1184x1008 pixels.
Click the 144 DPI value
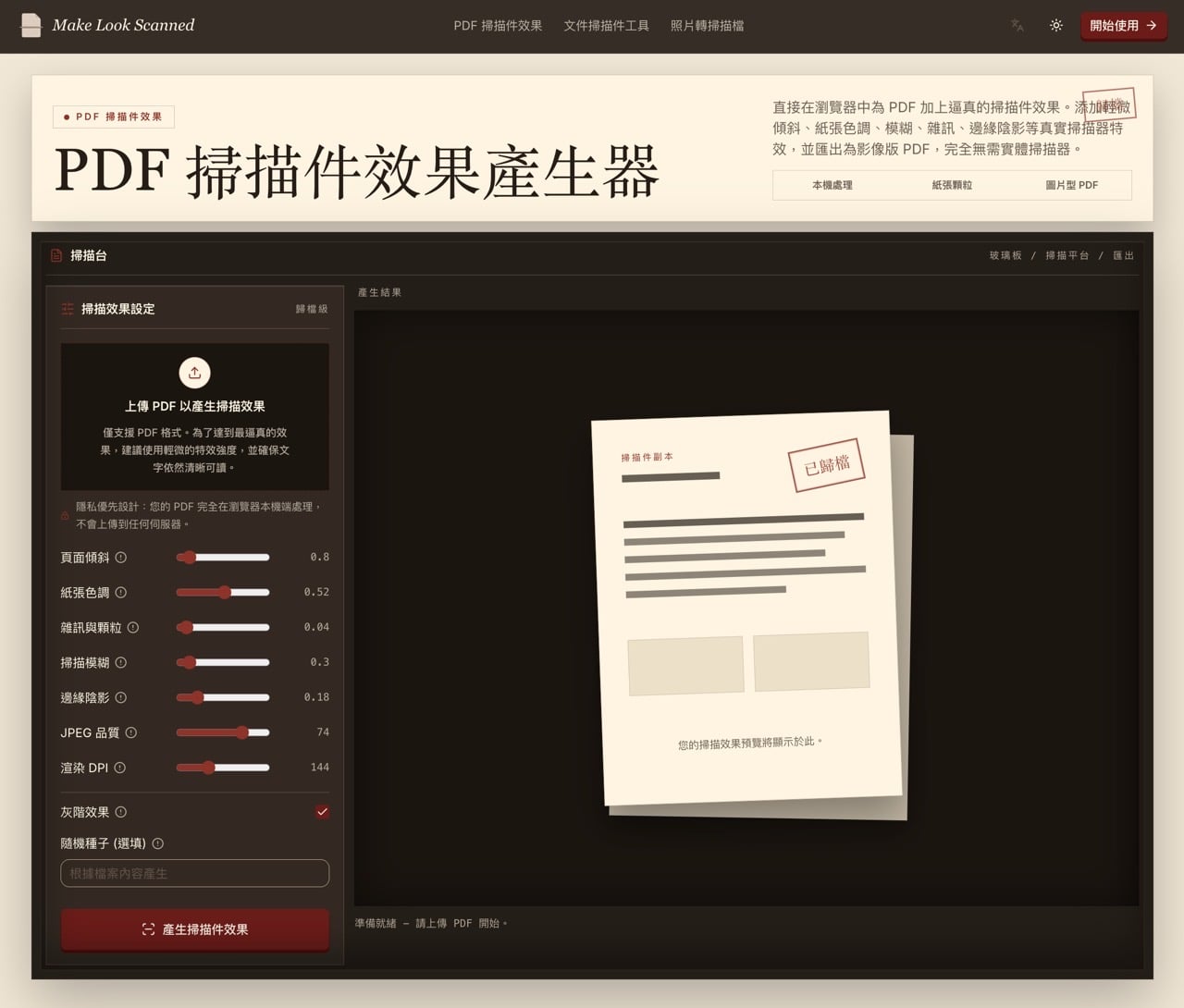click(320, 768)
